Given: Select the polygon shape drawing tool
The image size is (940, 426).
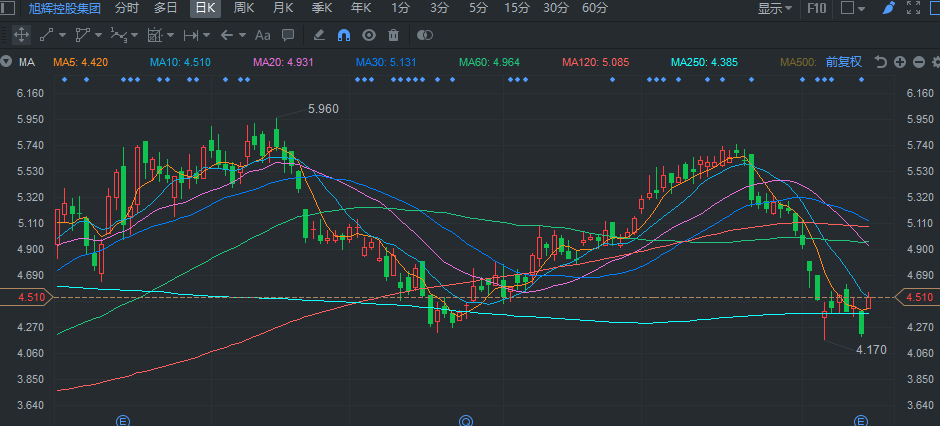Looking at the screenshot, I should (x=82, y=35).
